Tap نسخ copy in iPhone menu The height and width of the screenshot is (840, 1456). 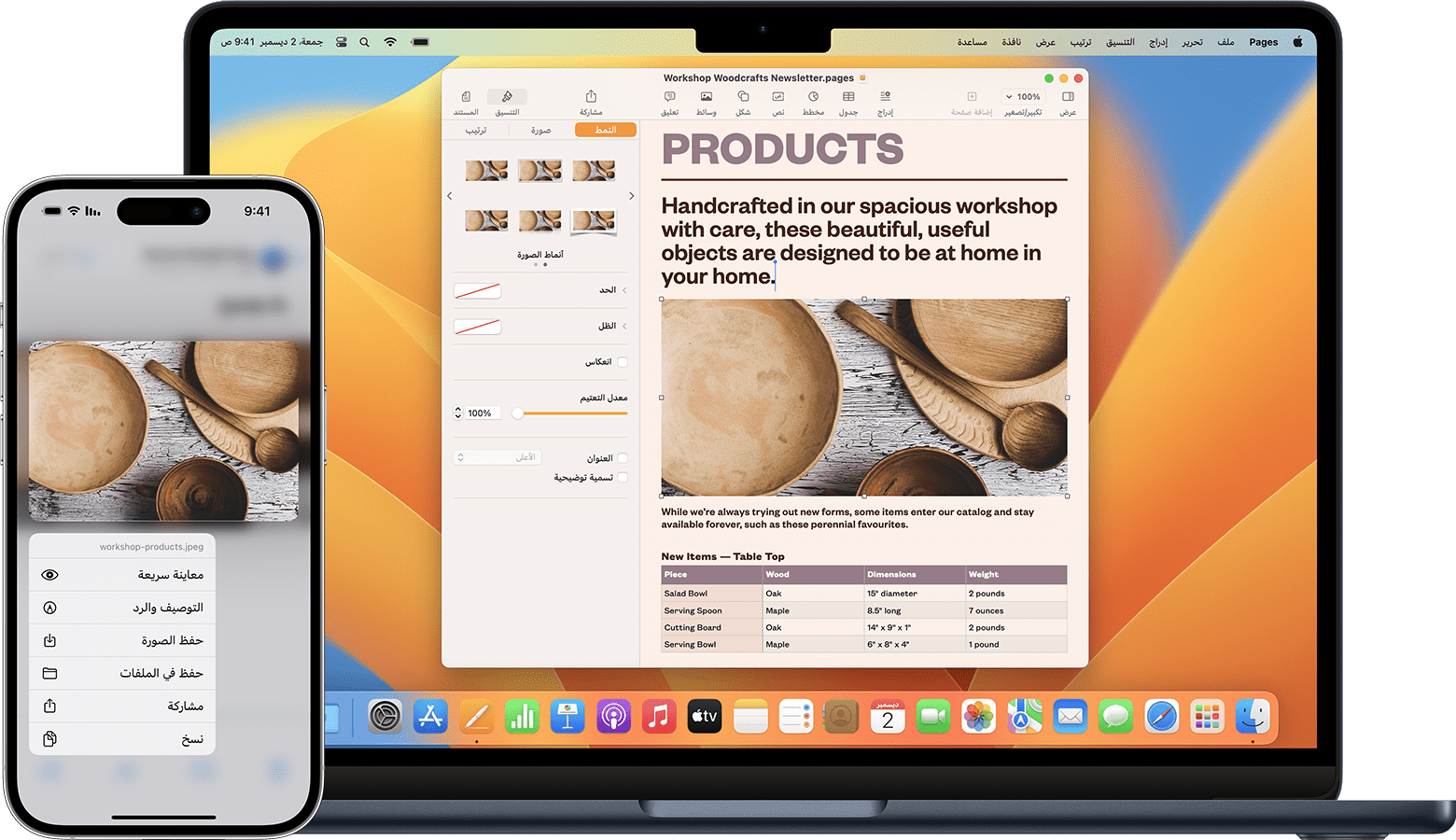click(122, 738)
